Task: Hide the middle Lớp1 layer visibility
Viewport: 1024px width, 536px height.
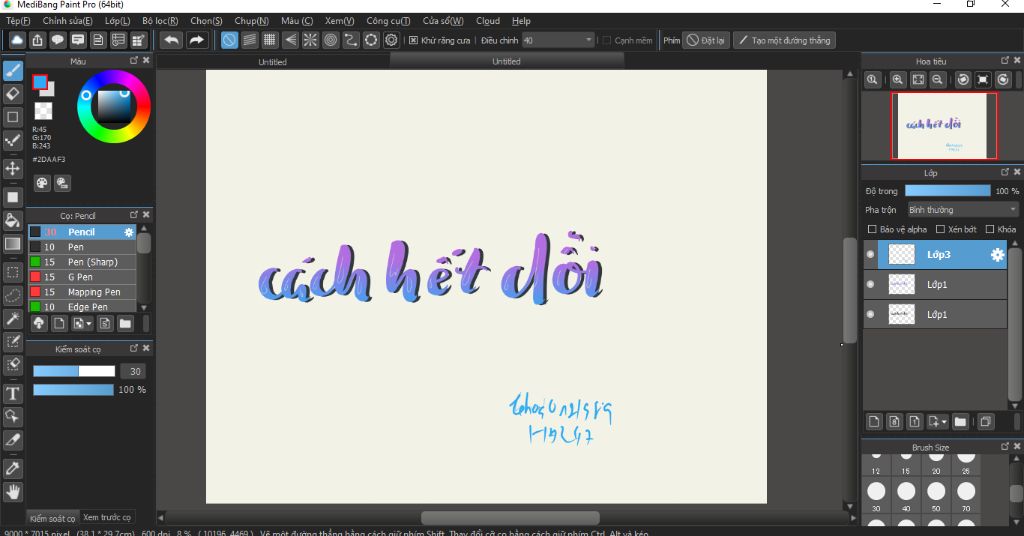Action: tap(870, 285)
